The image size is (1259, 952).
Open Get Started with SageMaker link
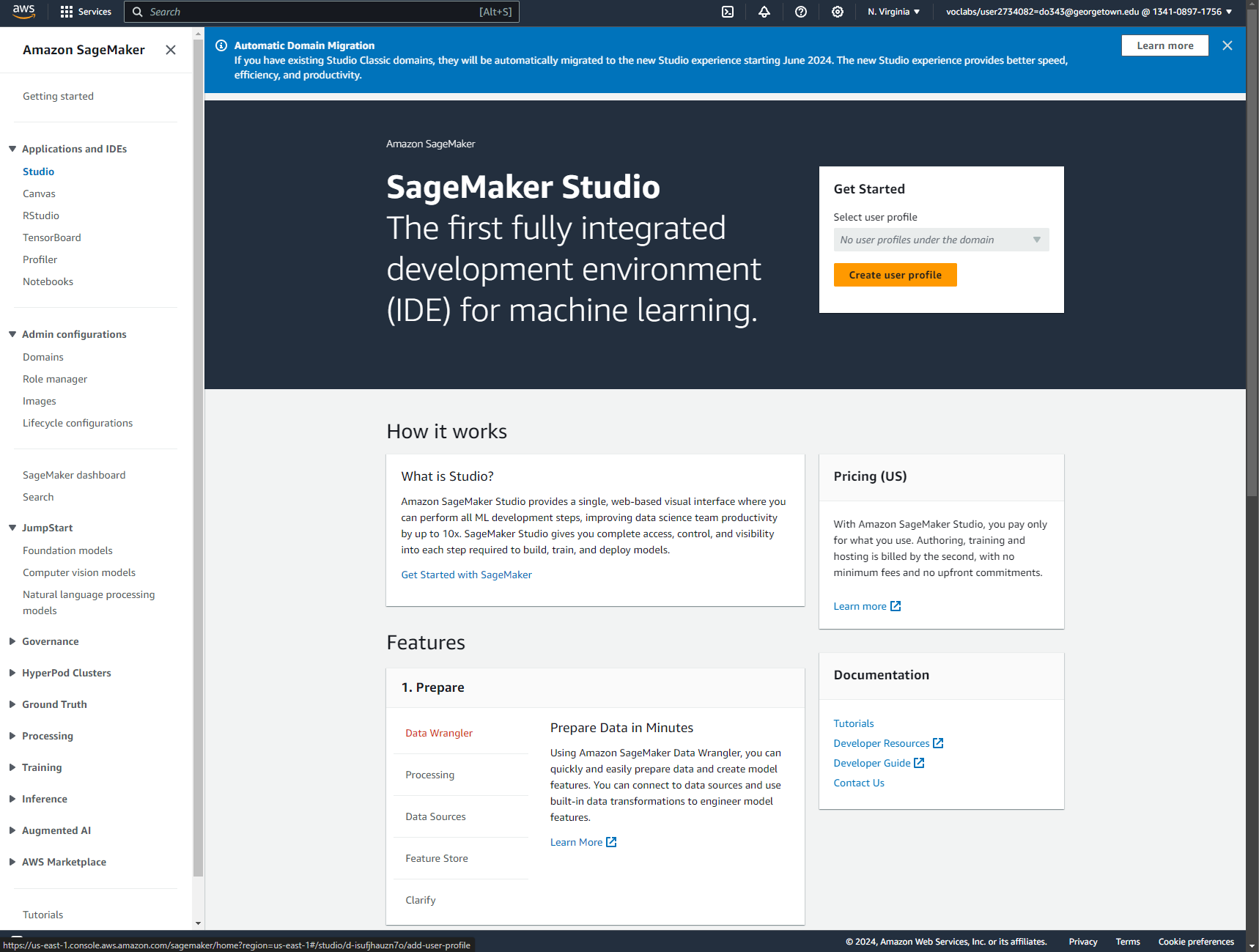click(x=466, y=575)
